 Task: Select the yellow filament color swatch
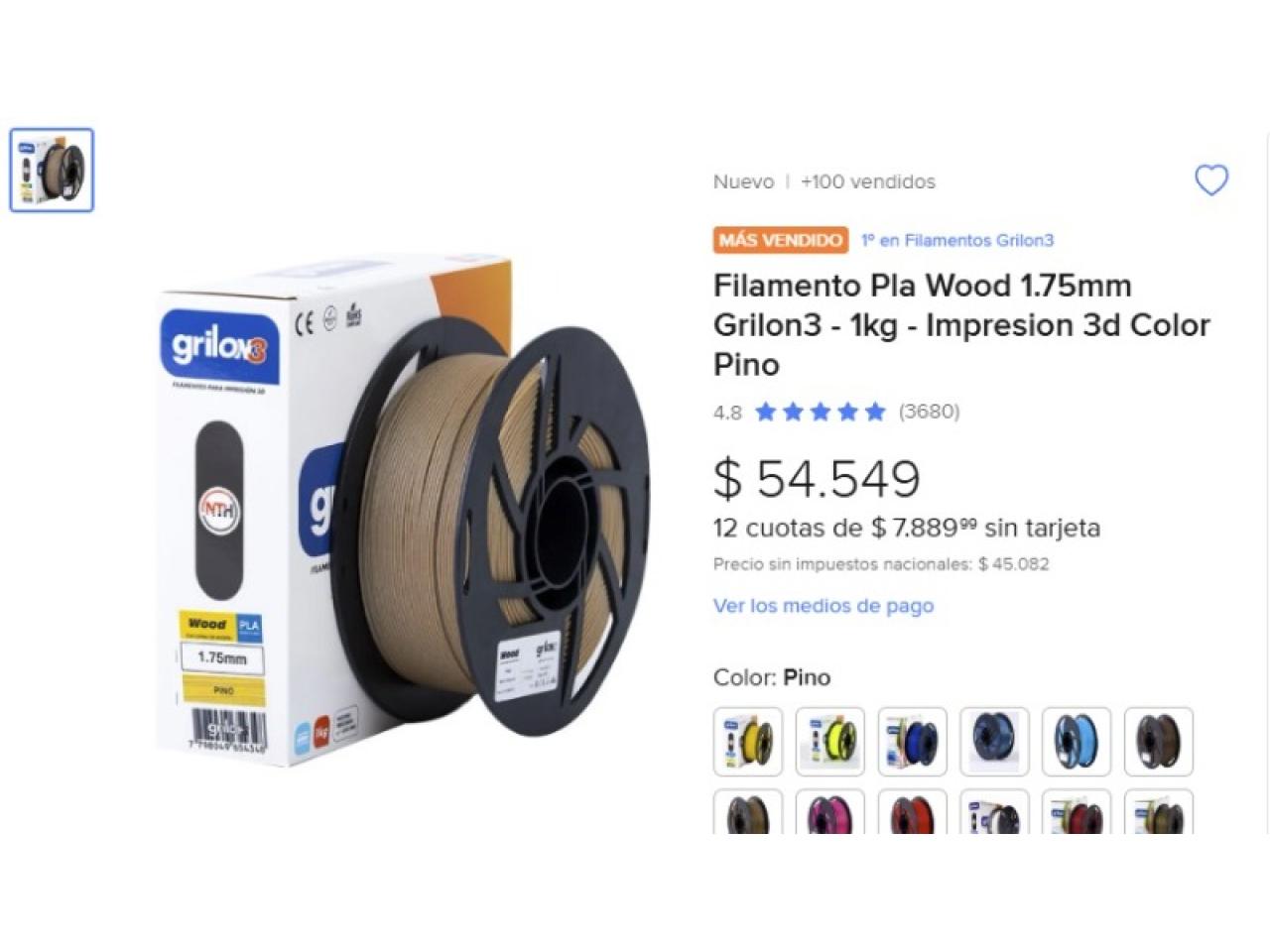[748, 741]
